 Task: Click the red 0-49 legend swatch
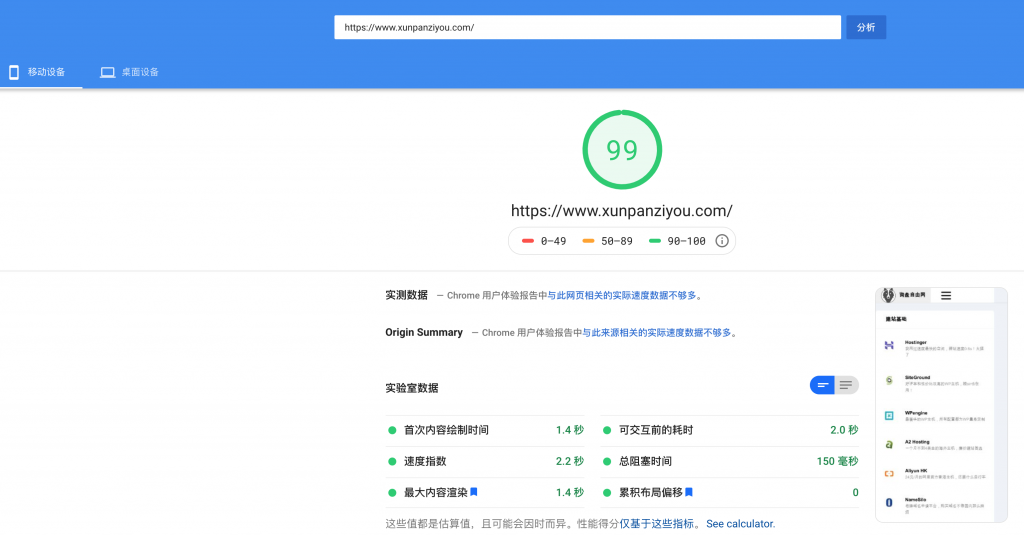528,241
